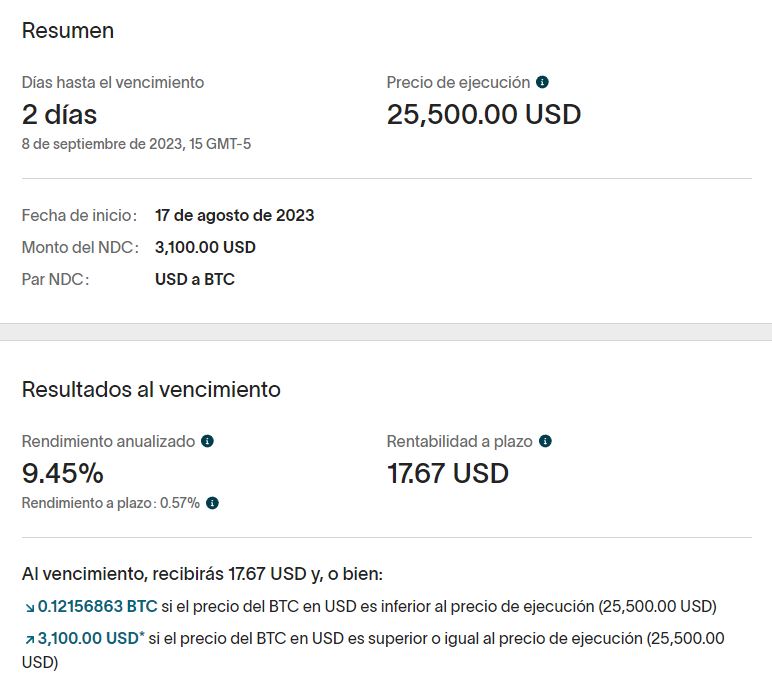Click the Resumen section heading

[x=68, y=31]
